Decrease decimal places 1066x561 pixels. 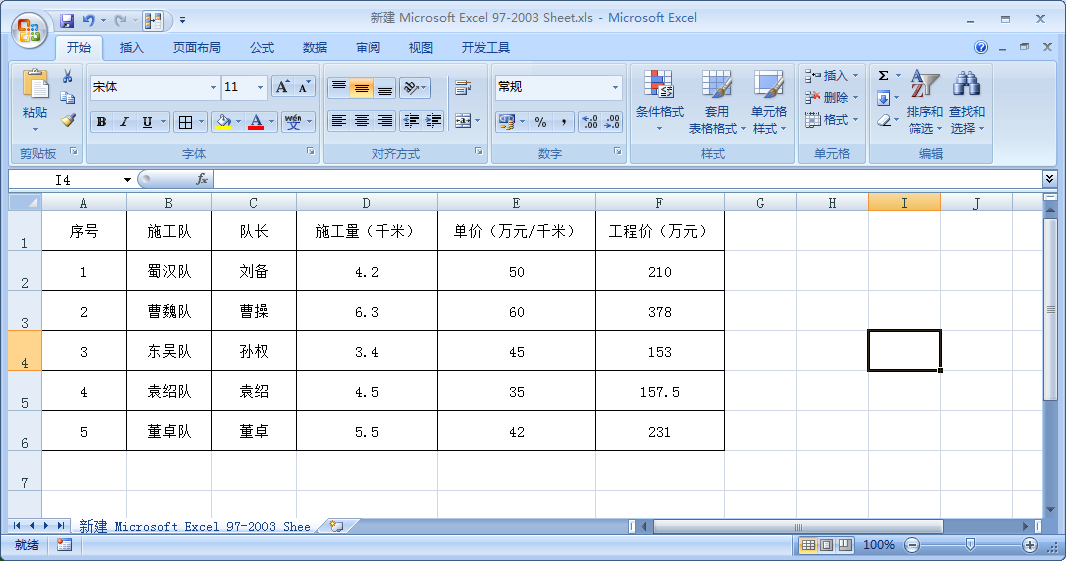pos(612,122)
